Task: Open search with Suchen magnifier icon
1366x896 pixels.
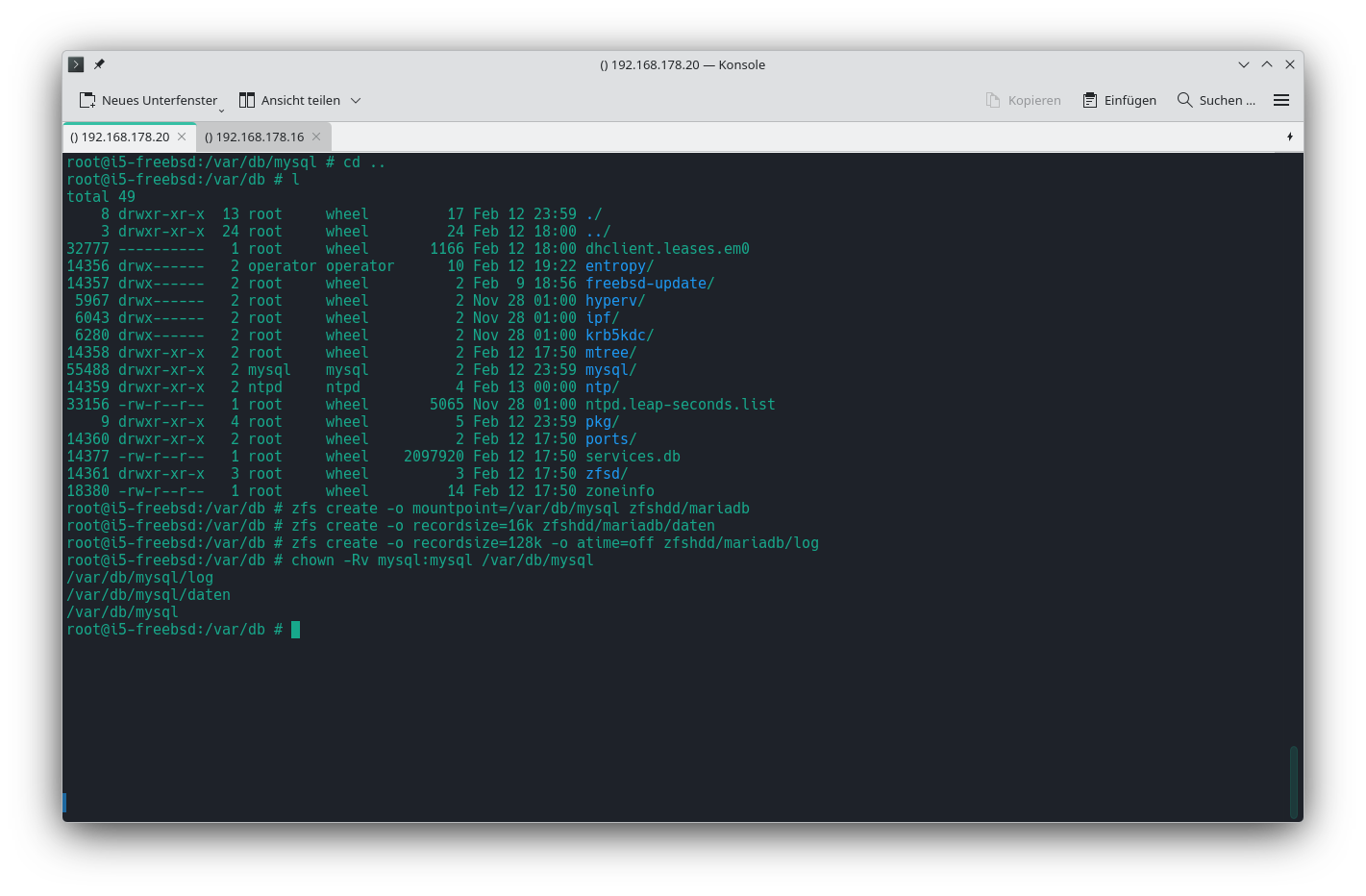Action: (x=1184, y=100)
